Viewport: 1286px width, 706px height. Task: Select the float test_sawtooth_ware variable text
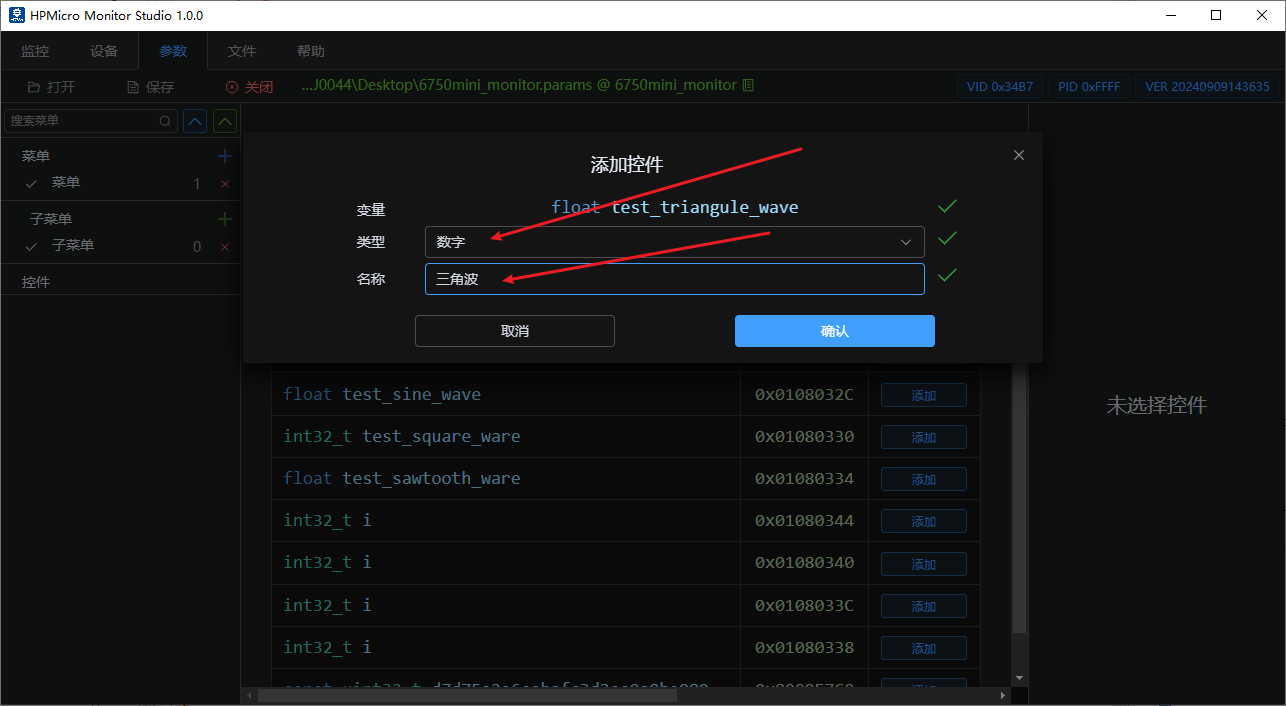point(402,478)
